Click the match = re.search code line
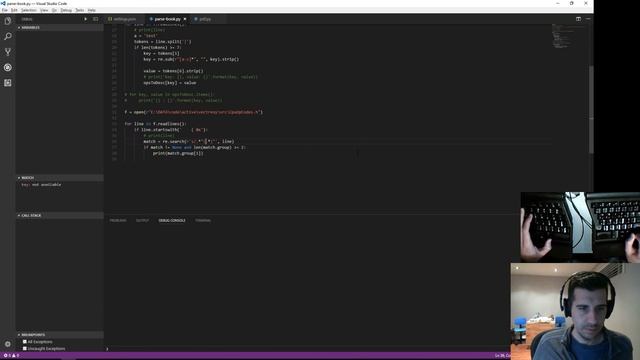640x360 pixels. (189, 141)
